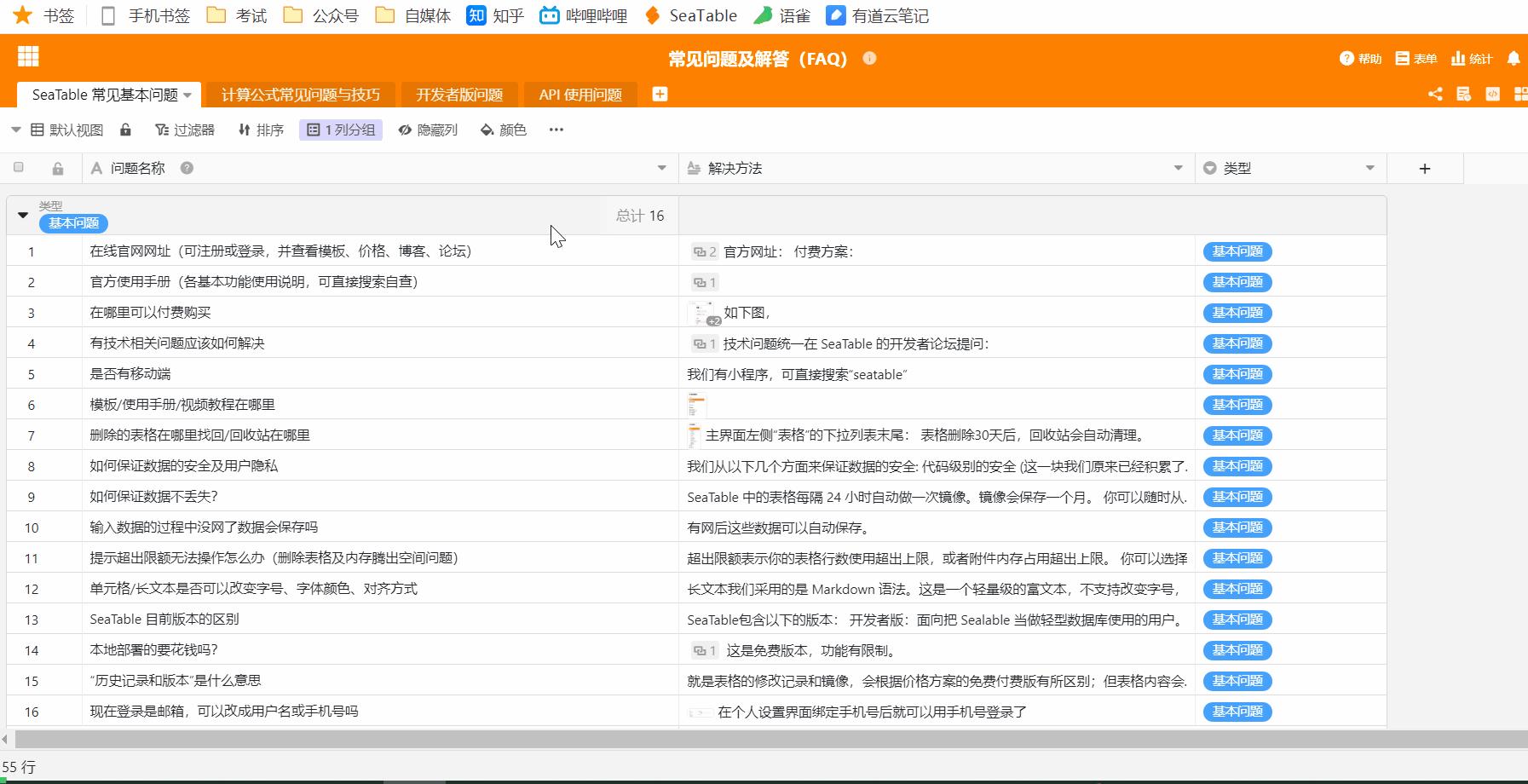Open the script code icon
The height and width of the screenshot is (784, 1528).
coord(1492,94)
